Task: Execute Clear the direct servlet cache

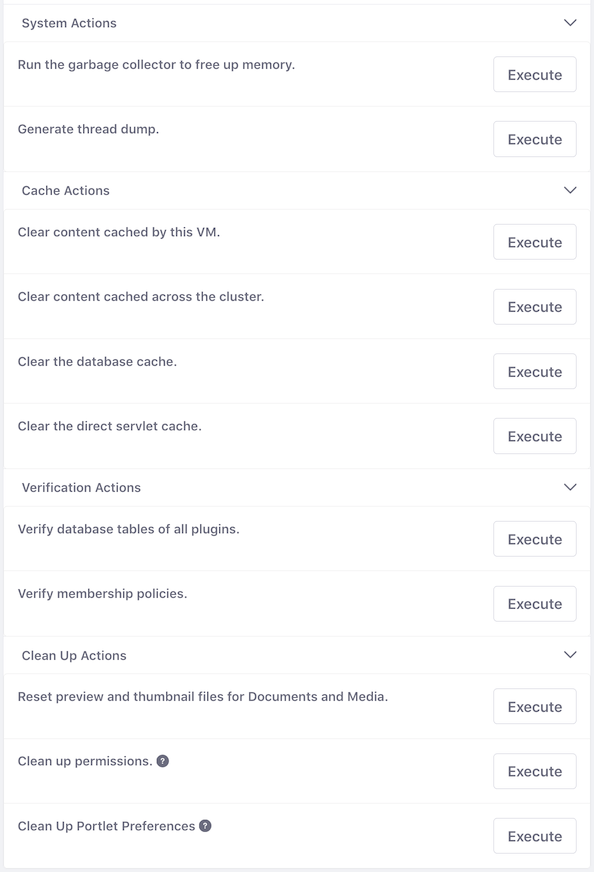Action: (x=534, y=436)
